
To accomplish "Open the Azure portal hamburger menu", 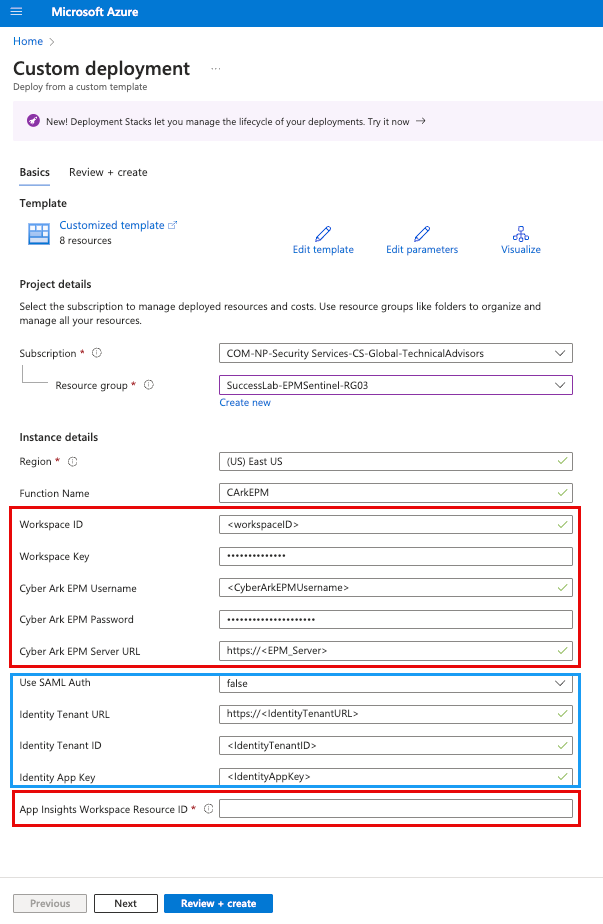I will pos(15,12).
